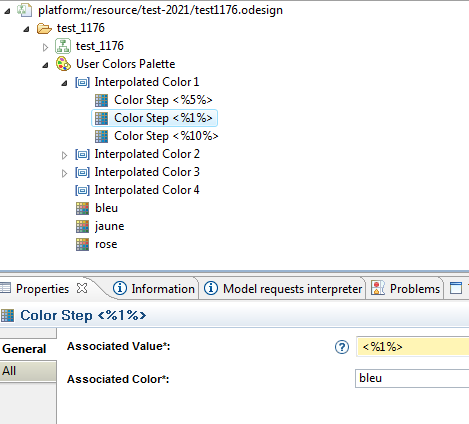
Task: Collapse the User Colors Palette node
Action: 45,65
